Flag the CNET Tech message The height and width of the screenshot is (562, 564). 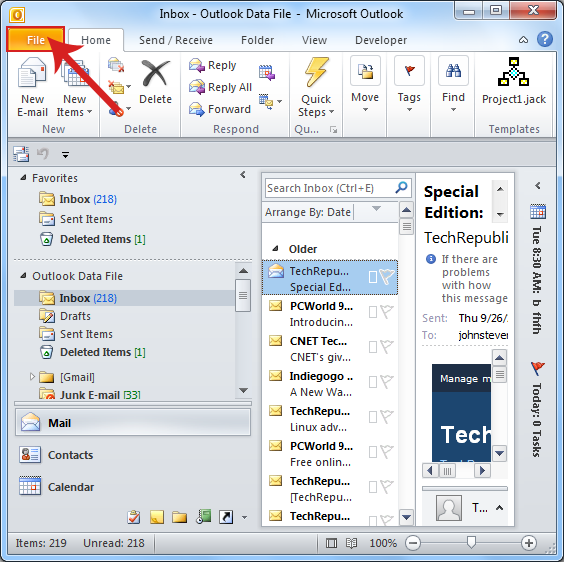[x=387, y=347]
